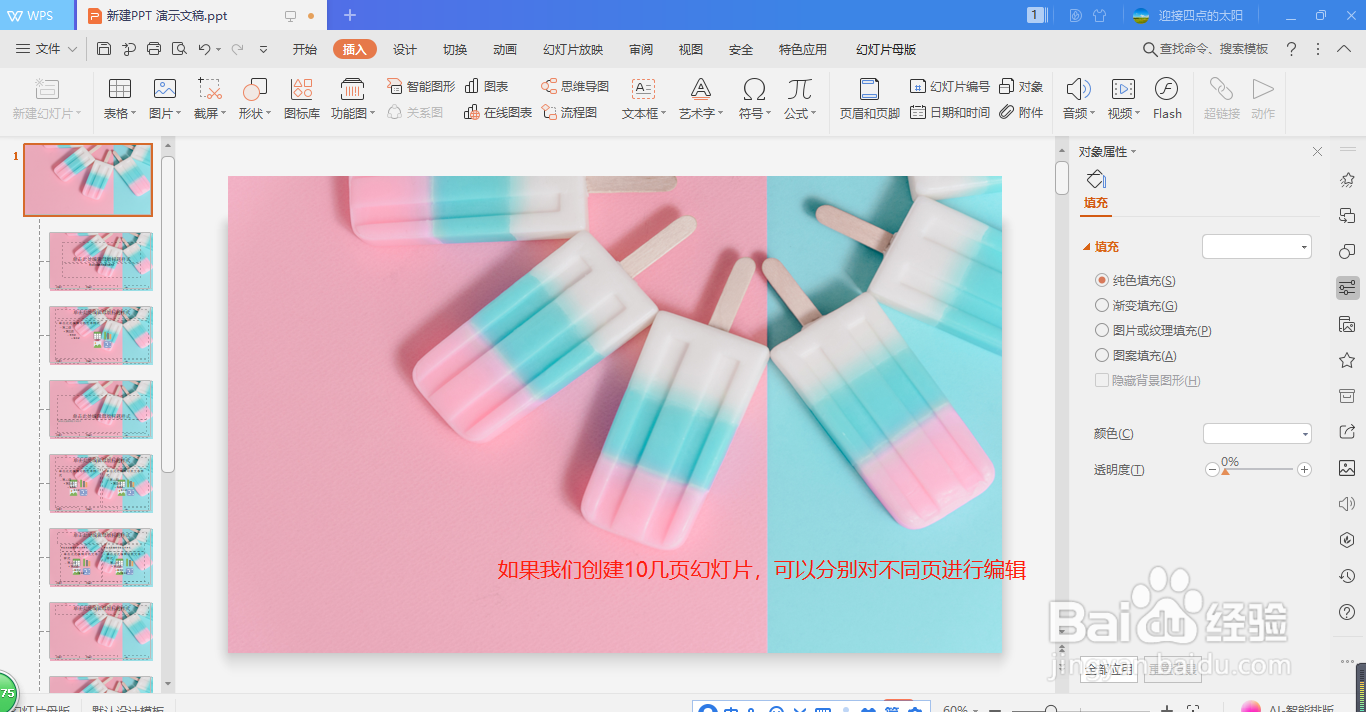Open the 符号 symbol tool
Image resolution: width=1366 pixels, height=712 pixels.
[x=754, y=99]
